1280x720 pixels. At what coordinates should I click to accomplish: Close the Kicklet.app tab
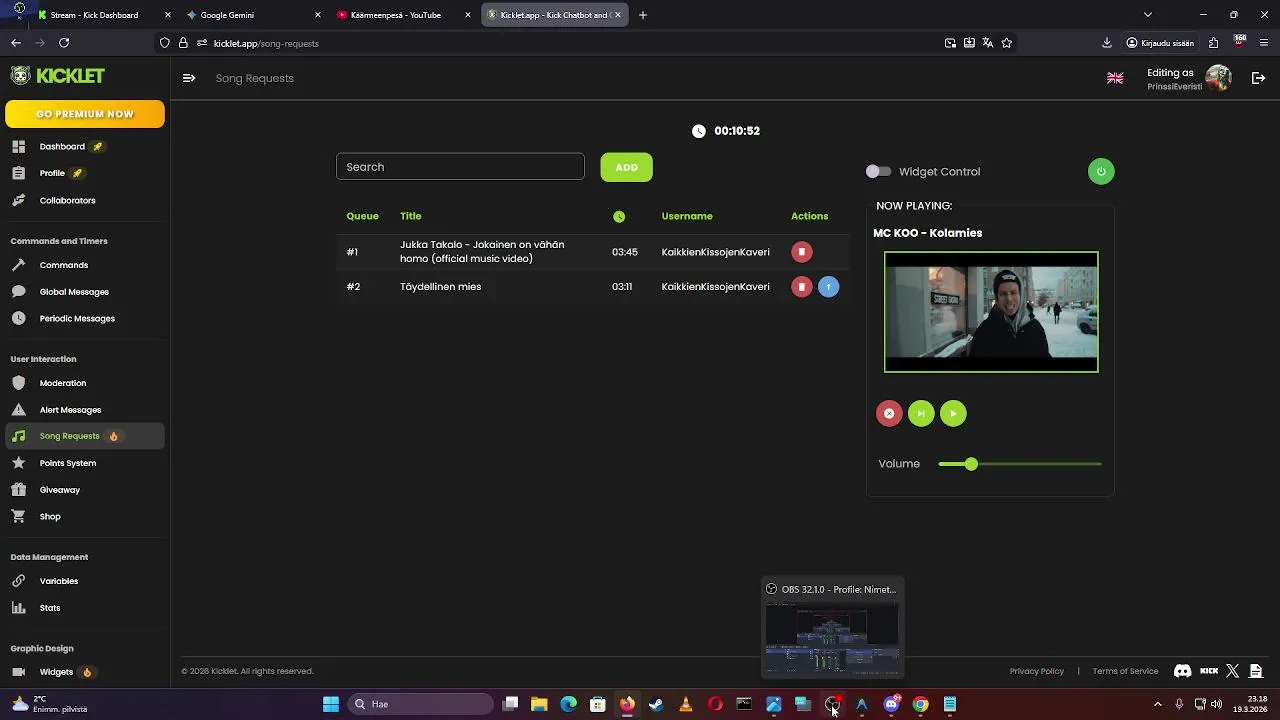618,15
